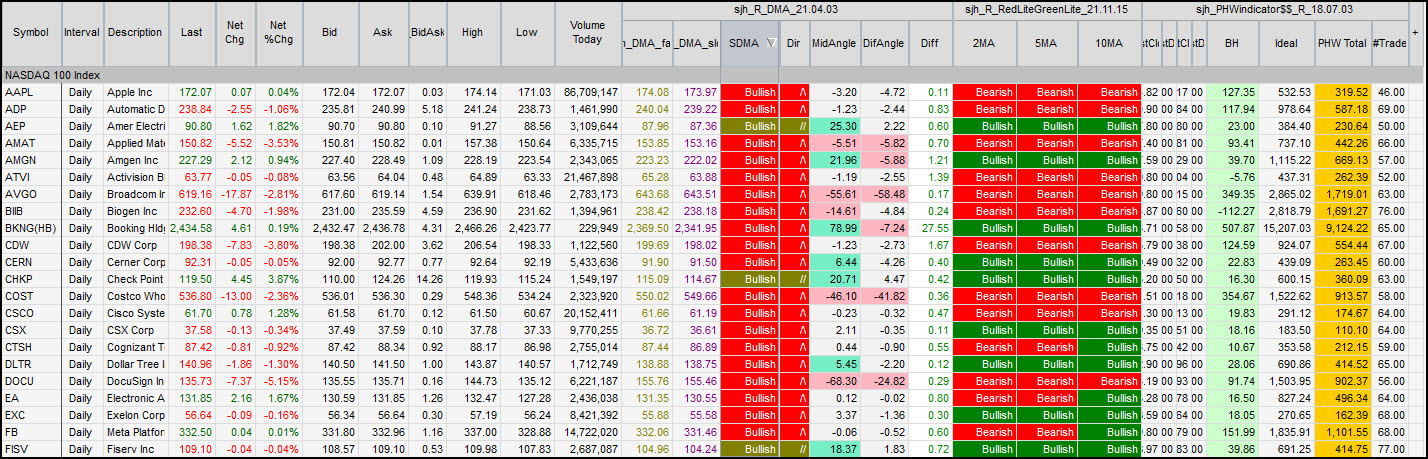The image size is (1428, 459).
Task: Click the Description column header
Action: coord(134,32)
